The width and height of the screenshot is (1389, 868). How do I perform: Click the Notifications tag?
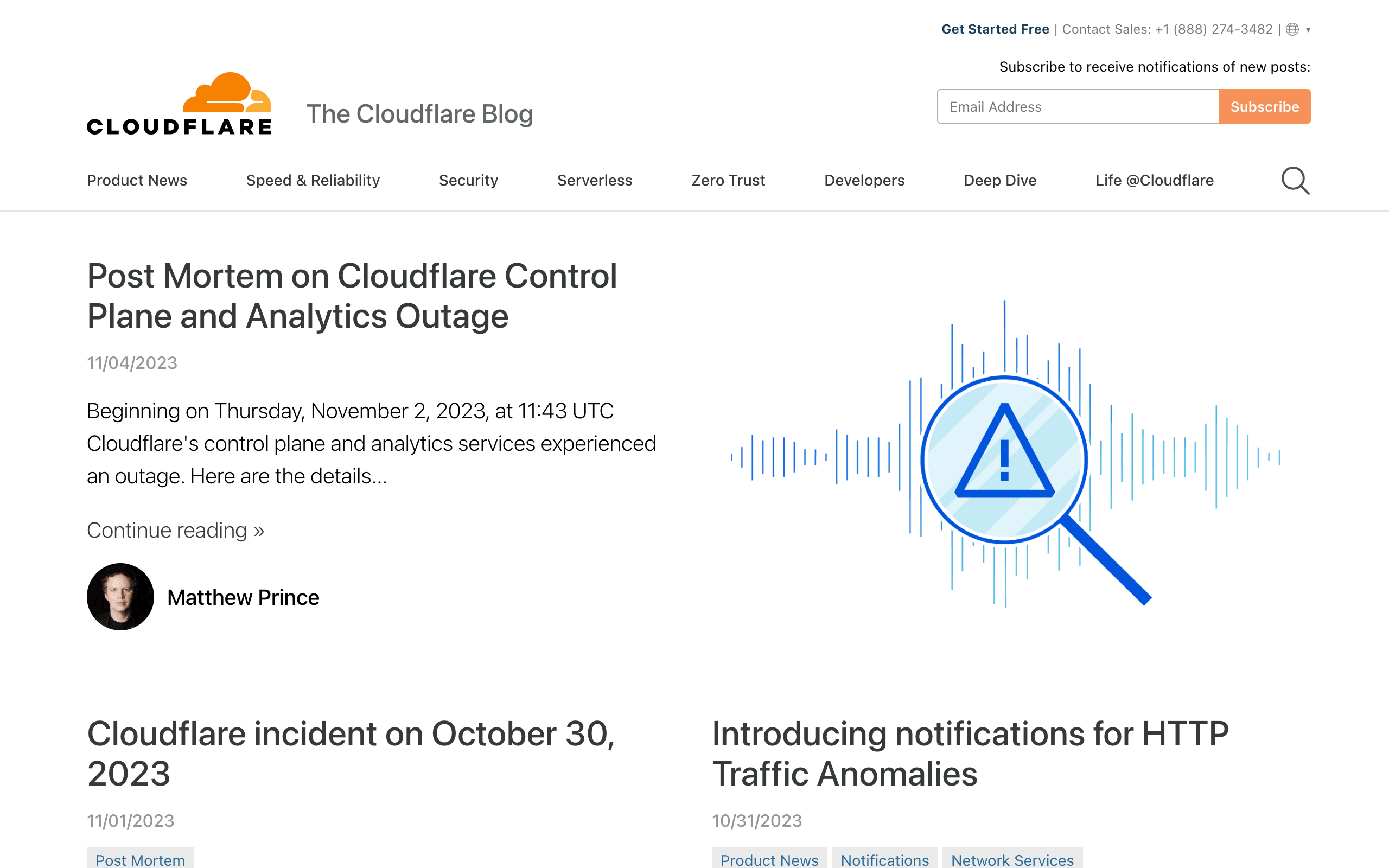(x=884, y=859)
